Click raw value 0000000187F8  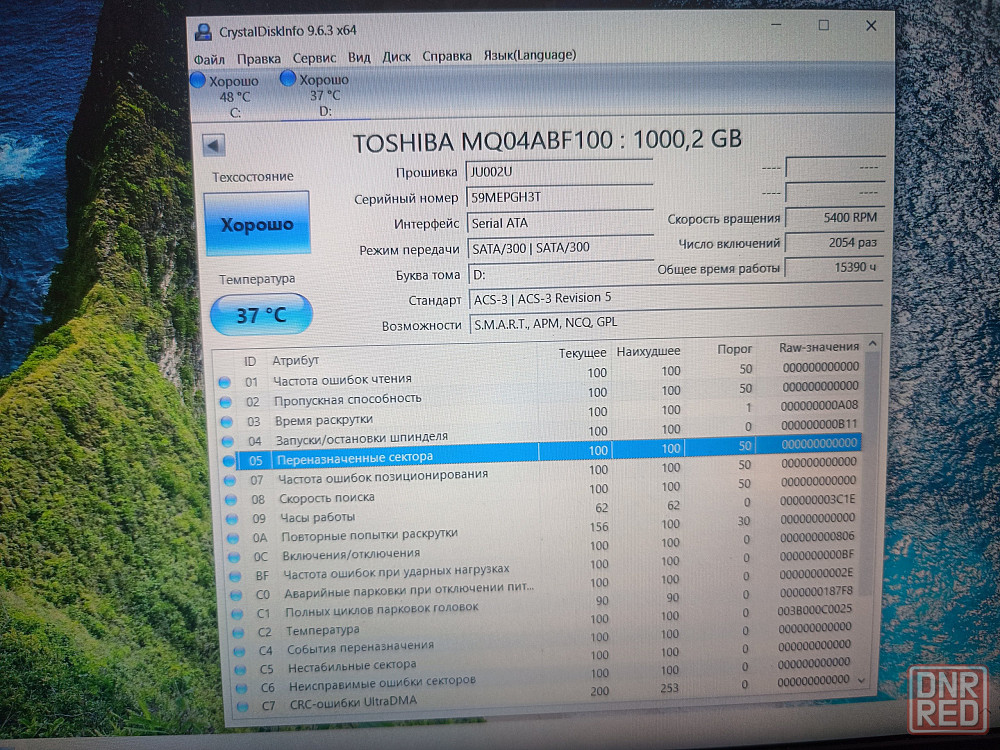click(x=815, y=591)
